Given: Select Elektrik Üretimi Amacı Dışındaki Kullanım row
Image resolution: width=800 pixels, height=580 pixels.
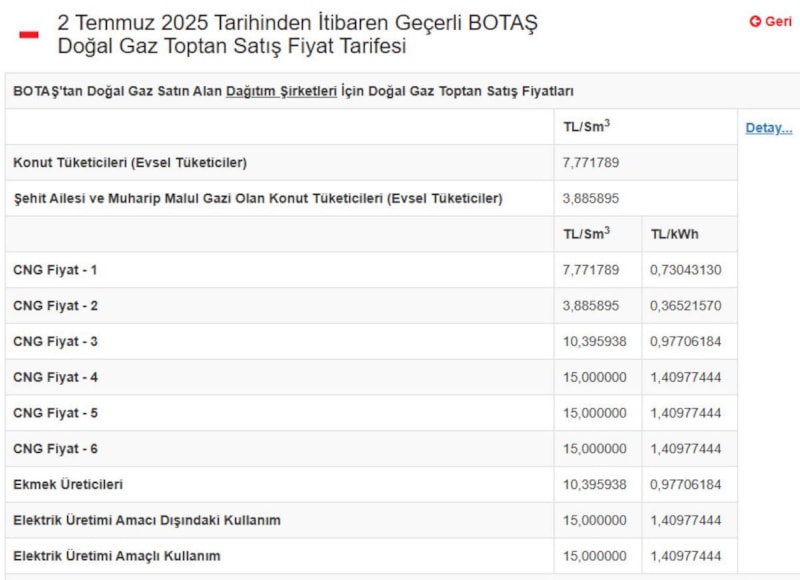Looking at the screenshot, I should (x=147, y=520).
